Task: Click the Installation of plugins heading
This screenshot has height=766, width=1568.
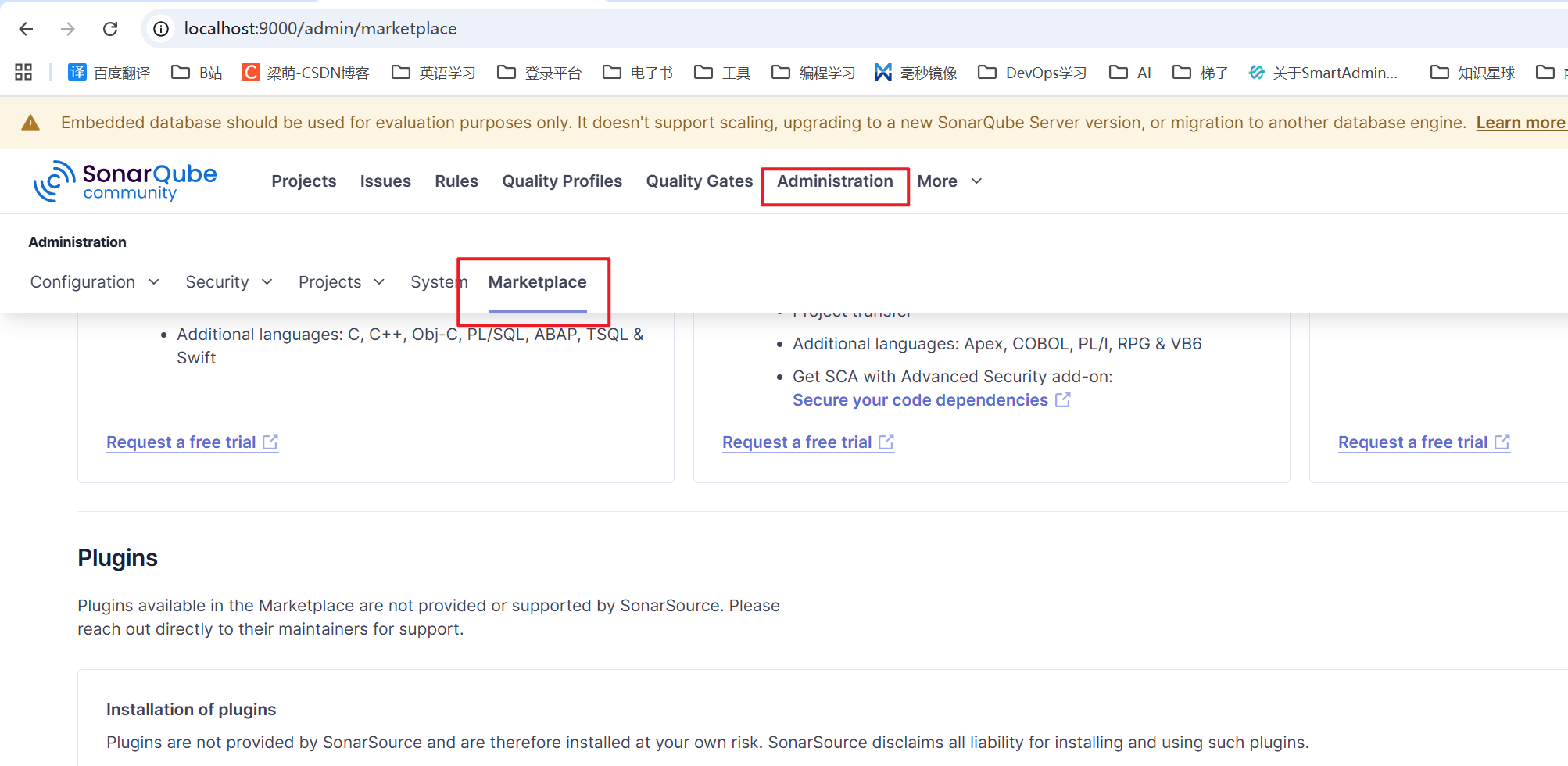Action: click(x=191, y=710)
